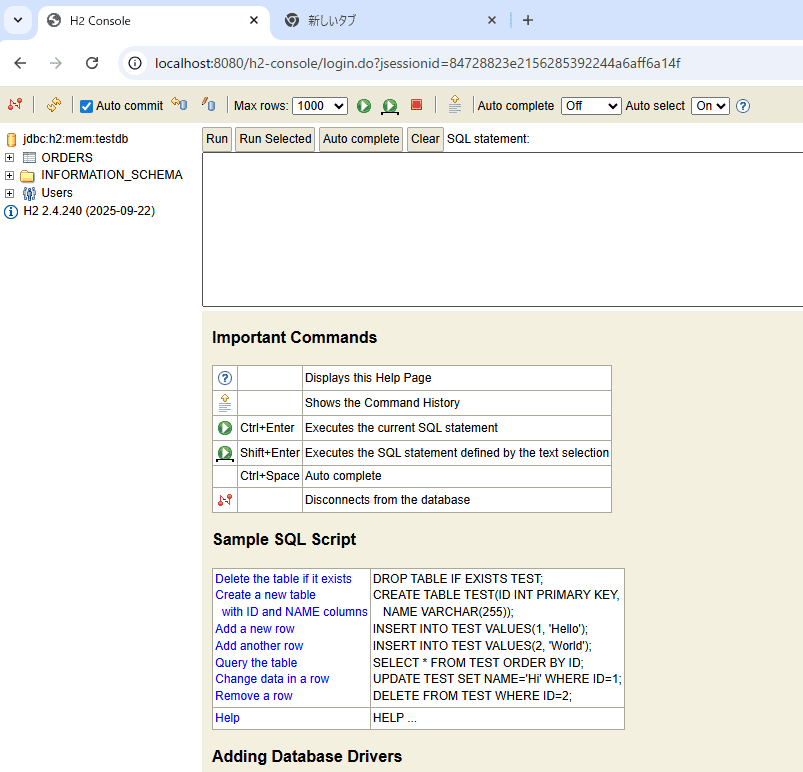The height and width of the screenshot is (772, 803).
Task: Open the Max rows dropdown
Action: [x=319, y=106]
